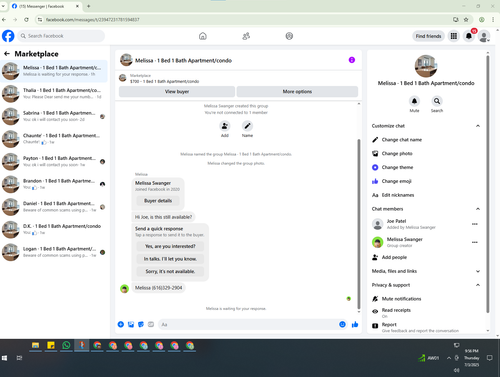
Task: Open D.K. apartment conversation
Action: point(54,230)
